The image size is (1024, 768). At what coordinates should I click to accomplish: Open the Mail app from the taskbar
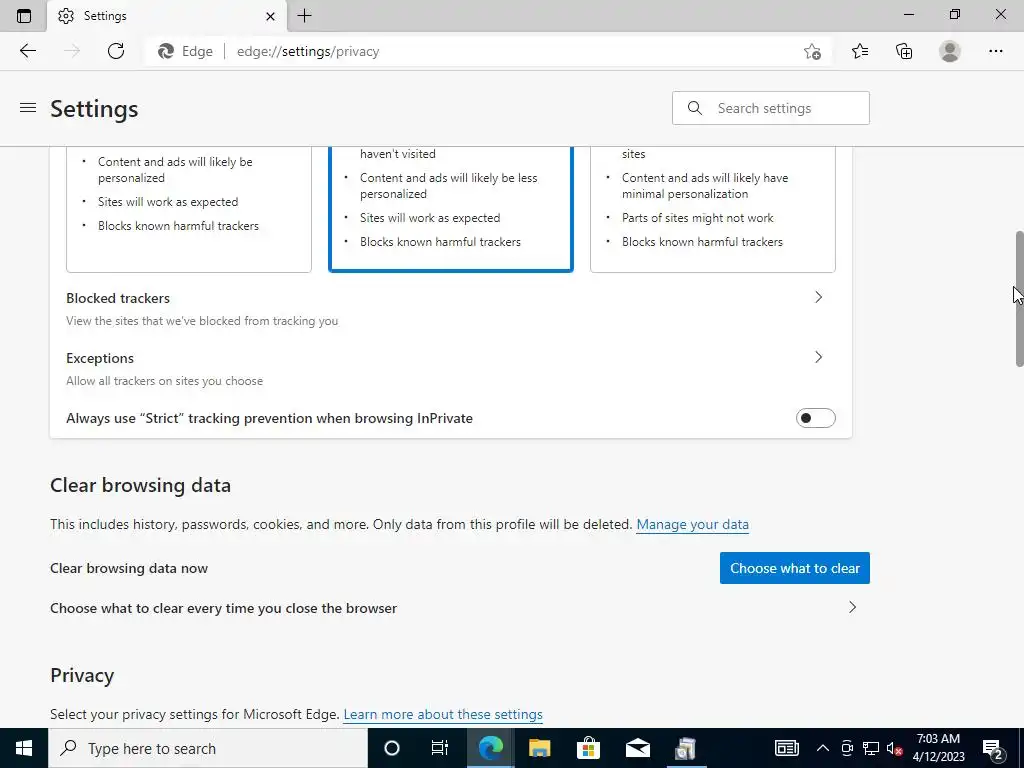637,748
